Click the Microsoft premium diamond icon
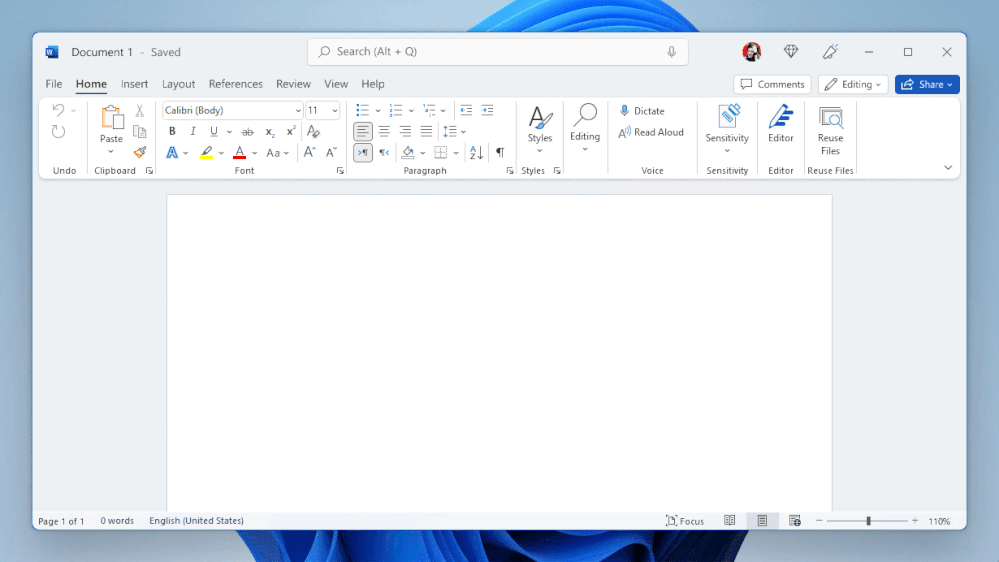 click(791, 52)
